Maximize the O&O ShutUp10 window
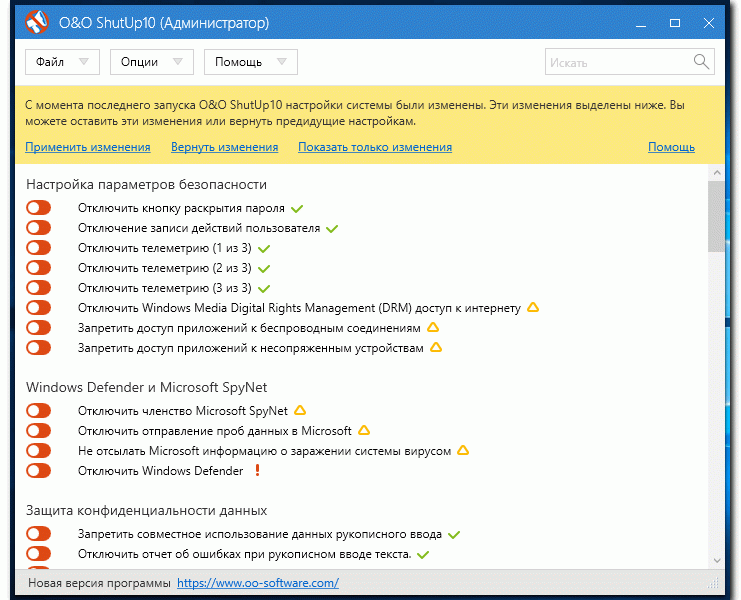 pyautogui.click(x=675, y=23)
